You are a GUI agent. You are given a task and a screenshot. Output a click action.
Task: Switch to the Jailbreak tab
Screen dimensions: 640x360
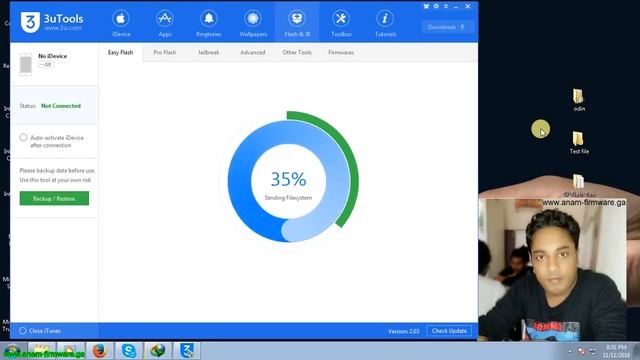pos(209,52)
